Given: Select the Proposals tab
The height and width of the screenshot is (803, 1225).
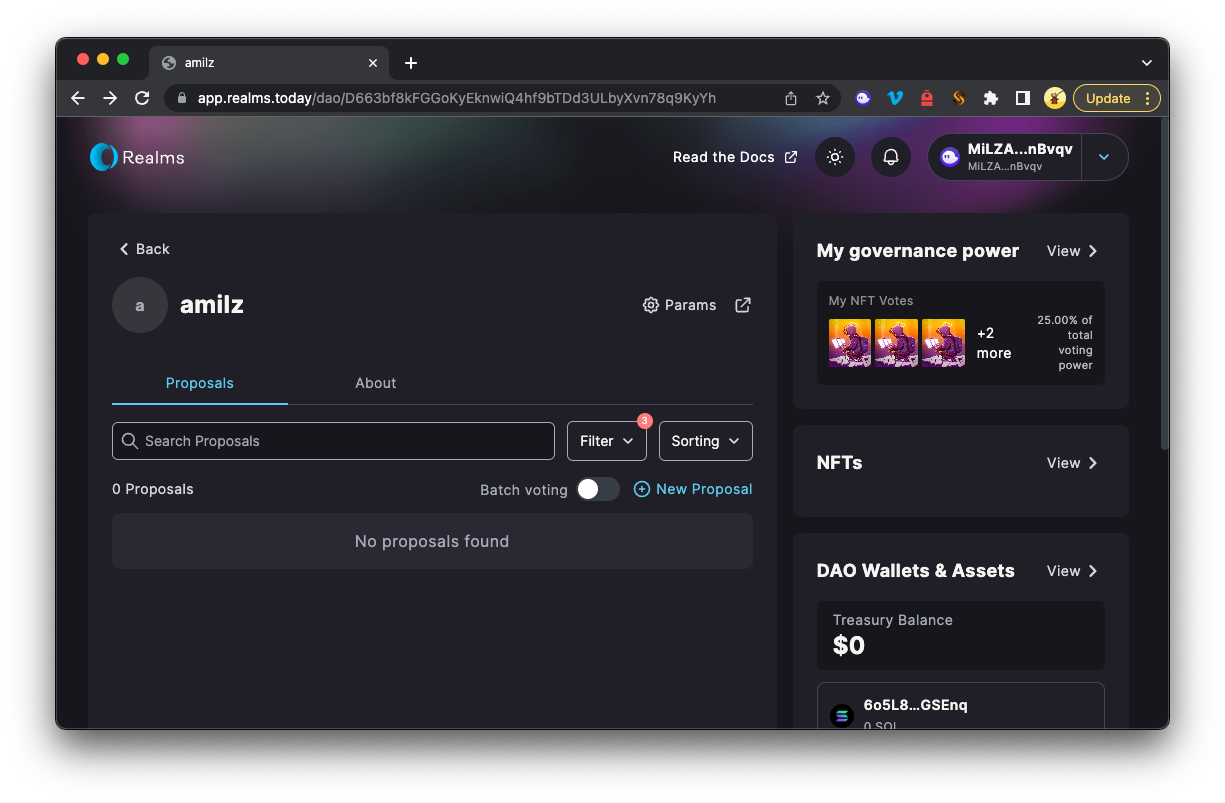Looking at the screenshot, I should 200,383.
